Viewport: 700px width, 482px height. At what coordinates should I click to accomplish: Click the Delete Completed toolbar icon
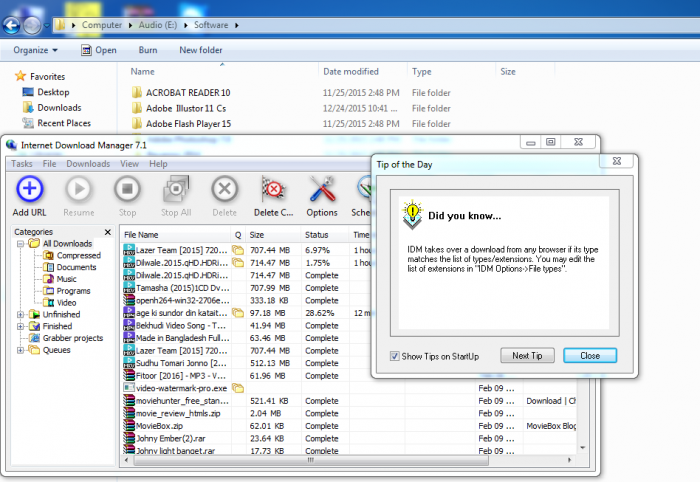point(273,189)
